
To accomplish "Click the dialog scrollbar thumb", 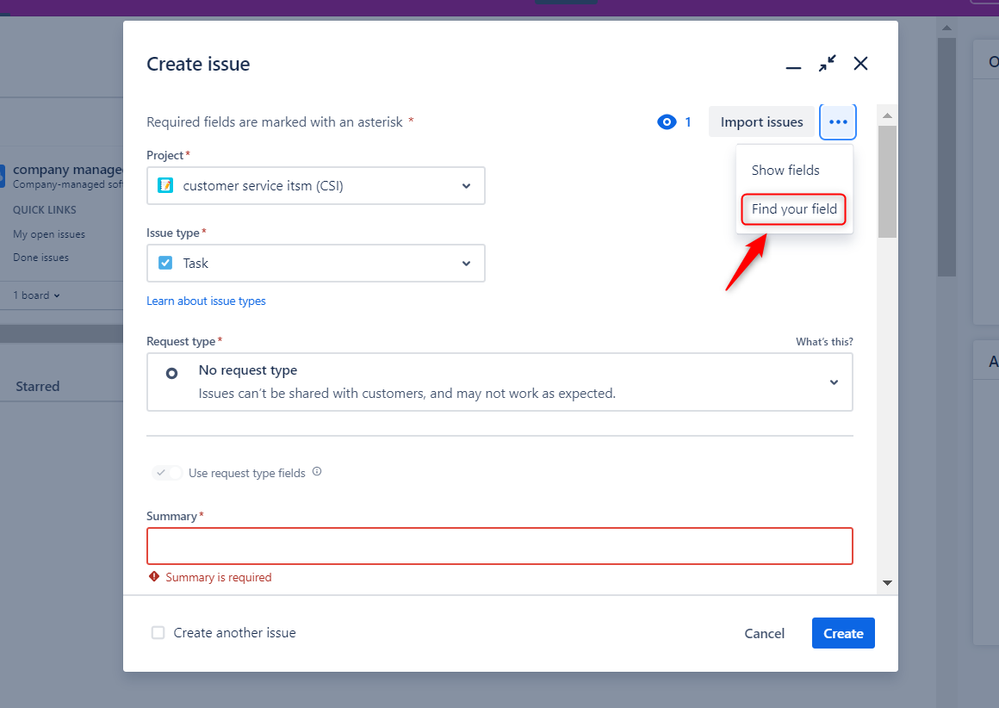I will click(x=887, y=182).
